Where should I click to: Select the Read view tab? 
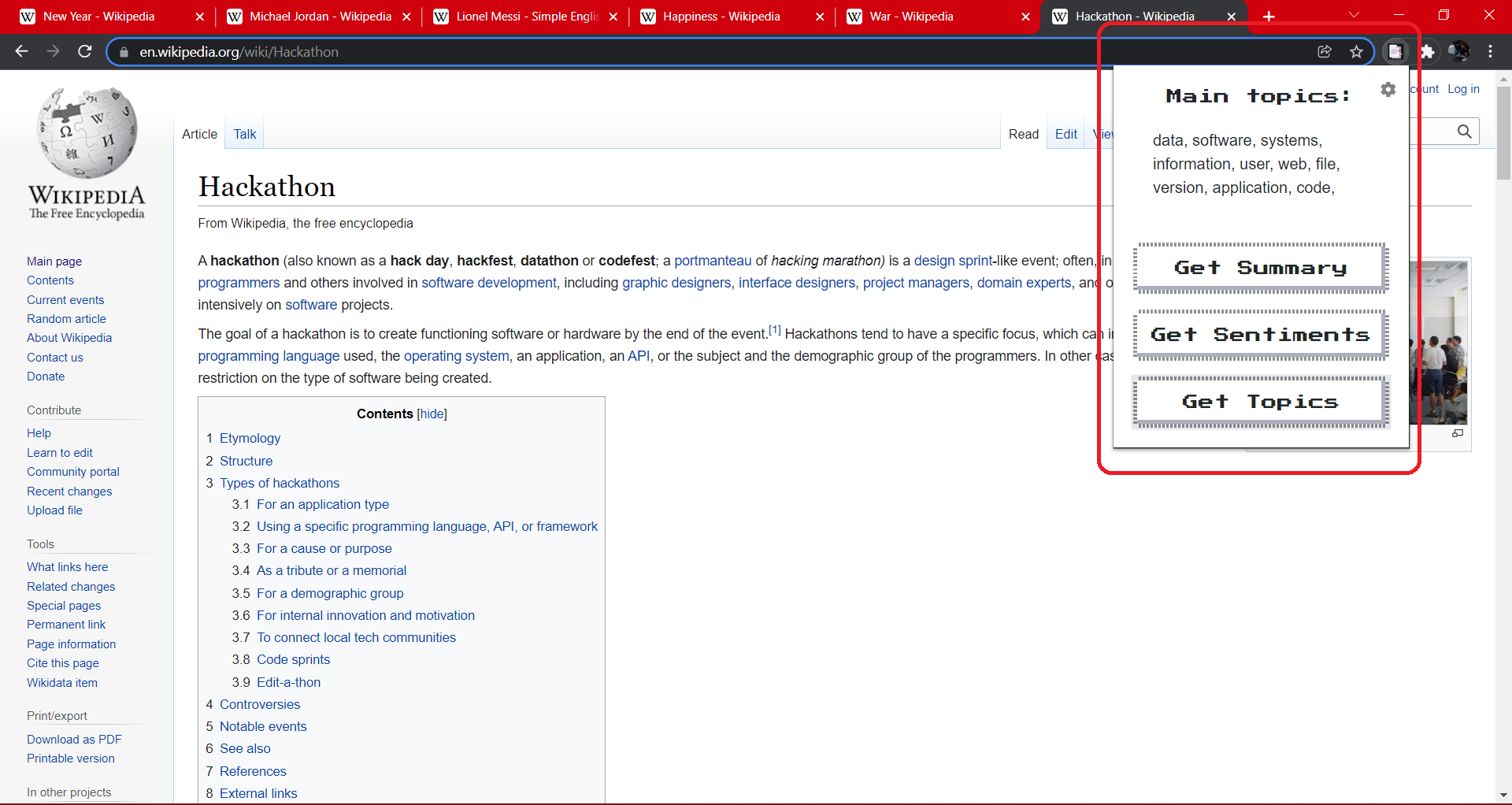point(1024,134)
